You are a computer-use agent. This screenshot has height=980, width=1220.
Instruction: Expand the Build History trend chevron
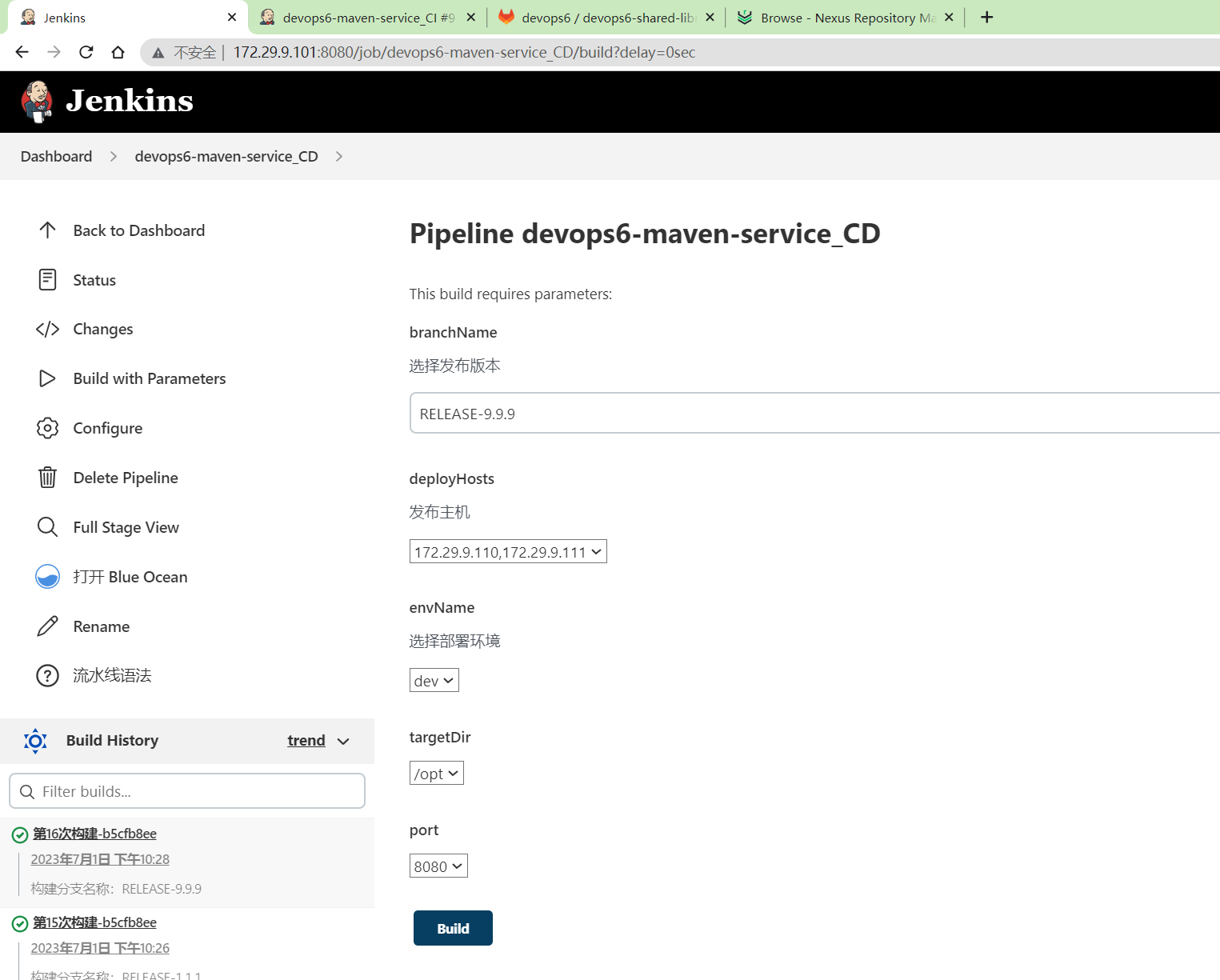pyautogui.click(x=343, y=742)
